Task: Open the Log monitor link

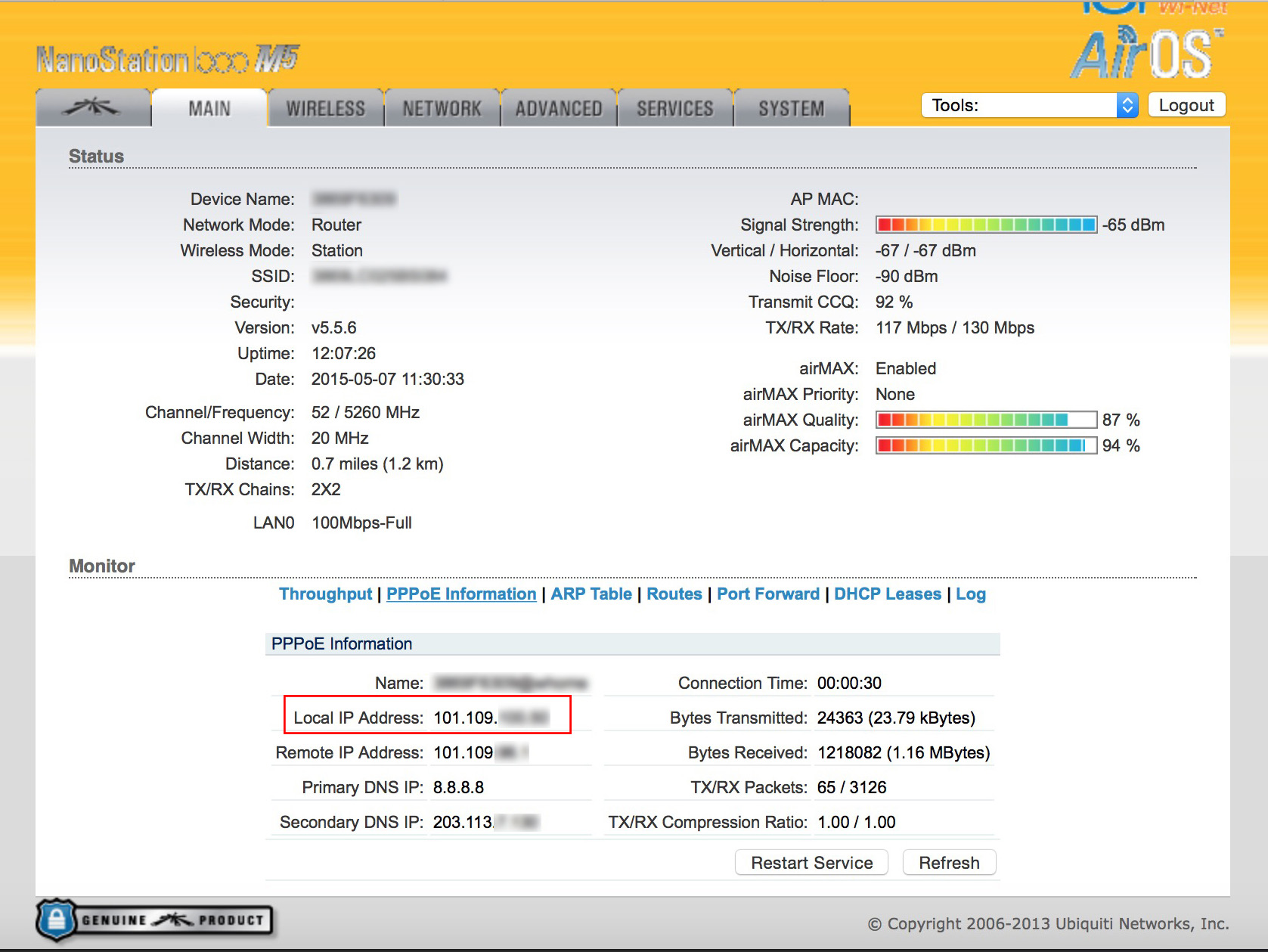Action: pyautogui.click(x=971, y=594)
